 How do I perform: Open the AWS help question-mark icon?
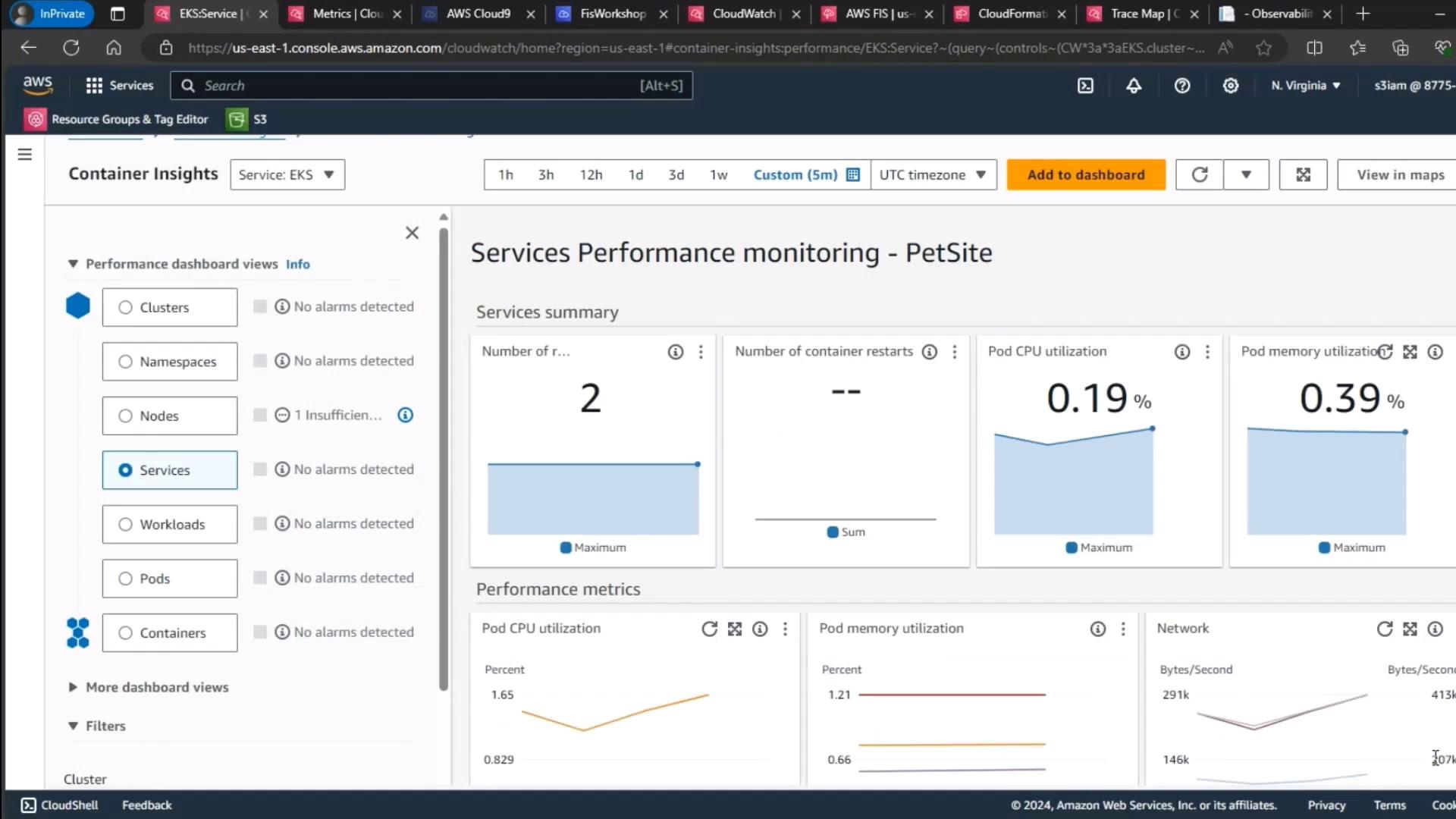point(1182,86)
